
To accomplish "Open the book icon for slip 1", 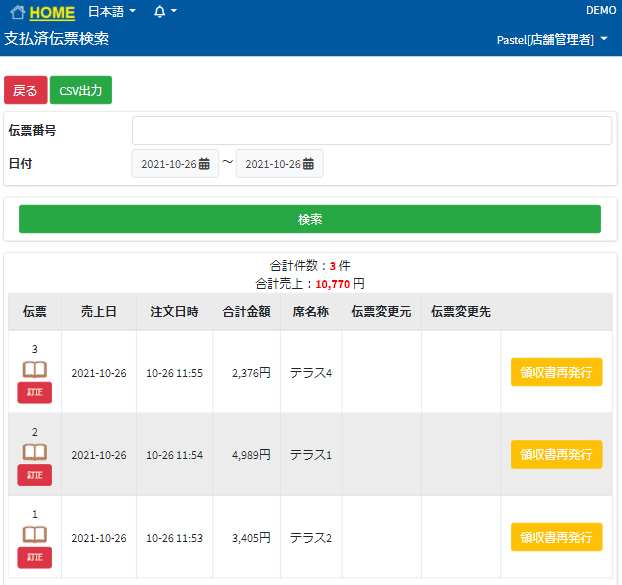I will click(34, 534).
